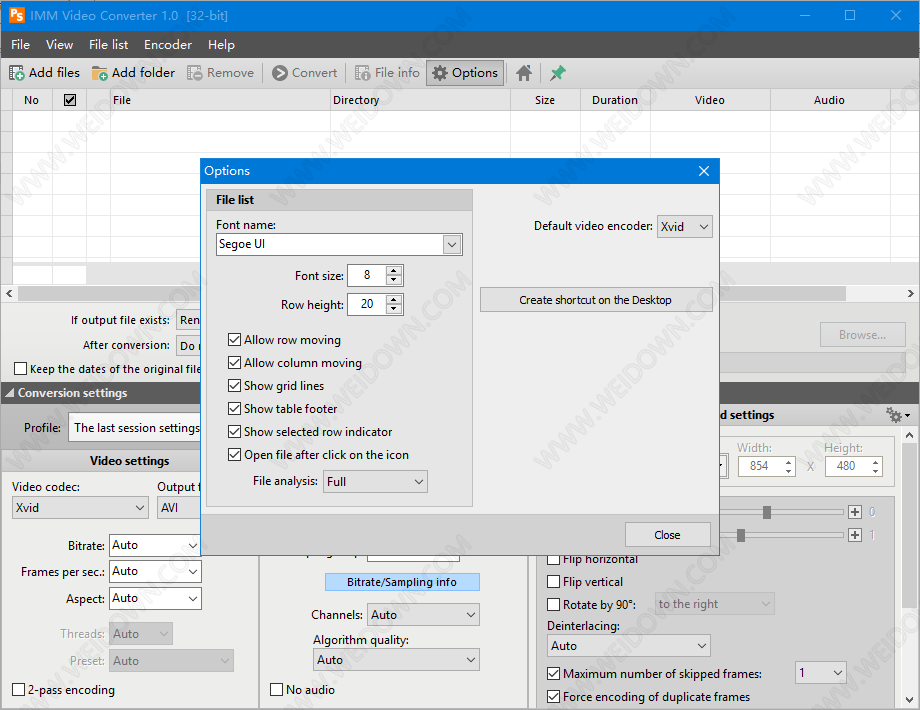Disable Show grid lines

tap(235, 386)
